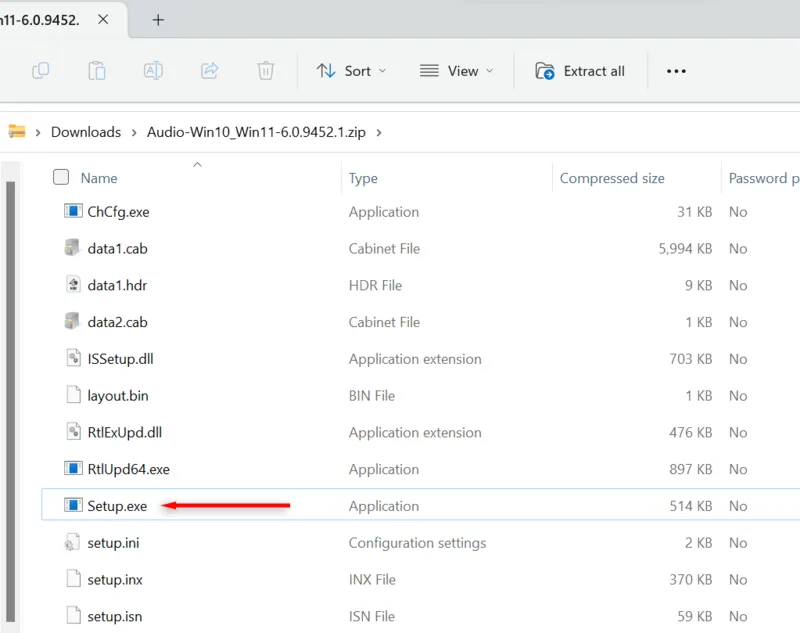
Task: Open the See more ellipsis menu
Action: [675, 70]
